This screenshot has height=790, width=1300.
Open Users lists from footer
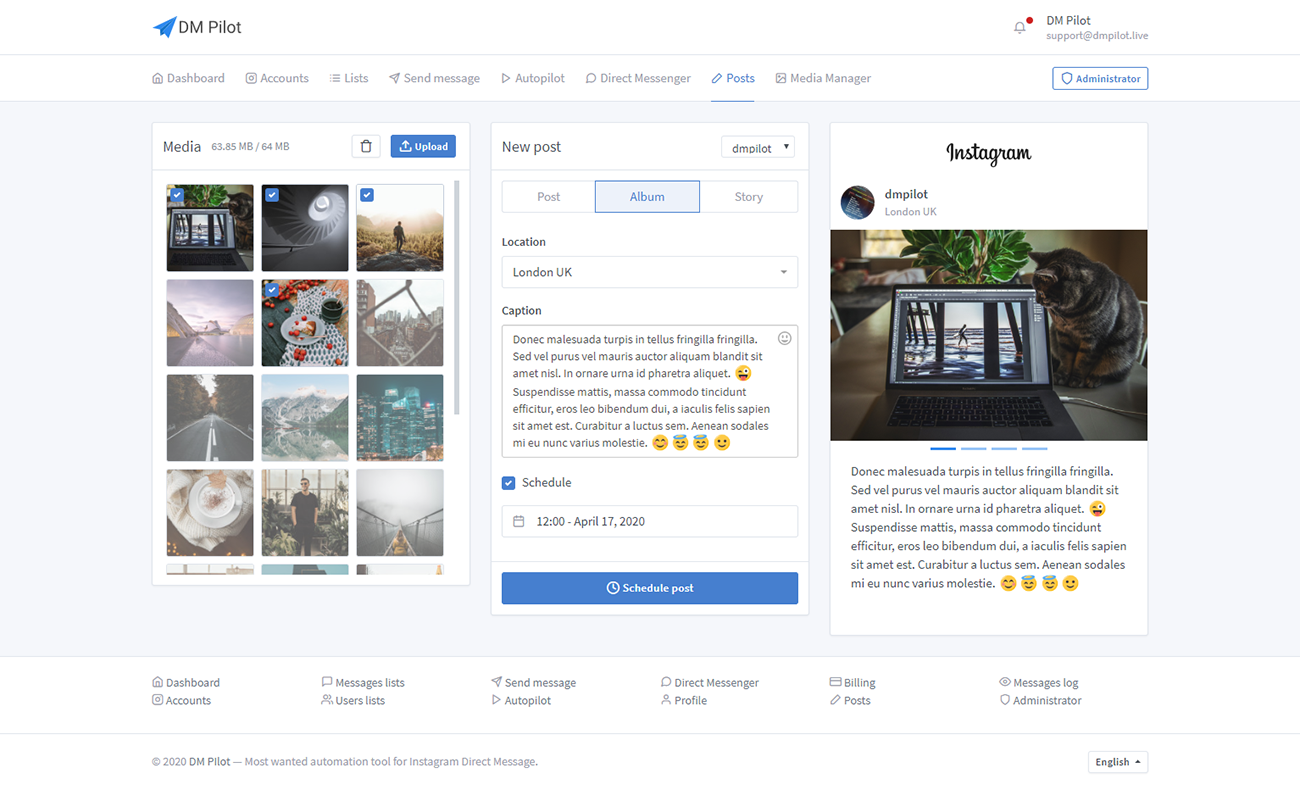click(x=353, y=700)
